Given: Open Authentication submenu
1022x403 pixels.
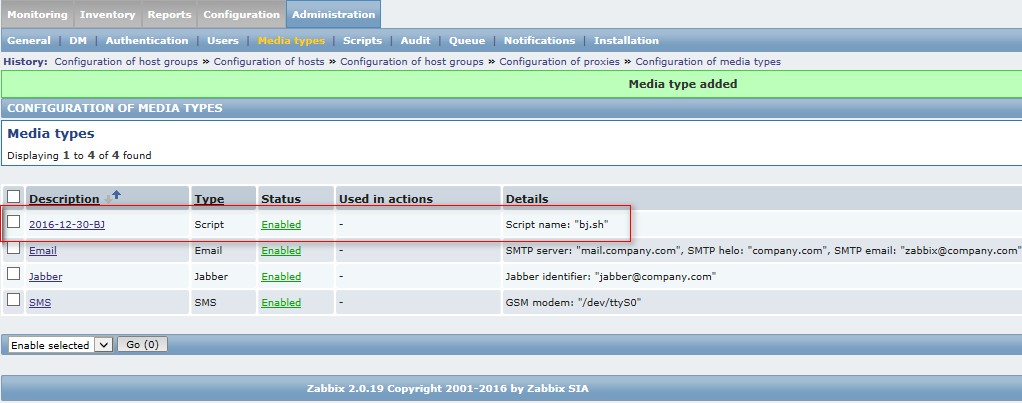Looking at the screenshot, I should coord(147,40).
